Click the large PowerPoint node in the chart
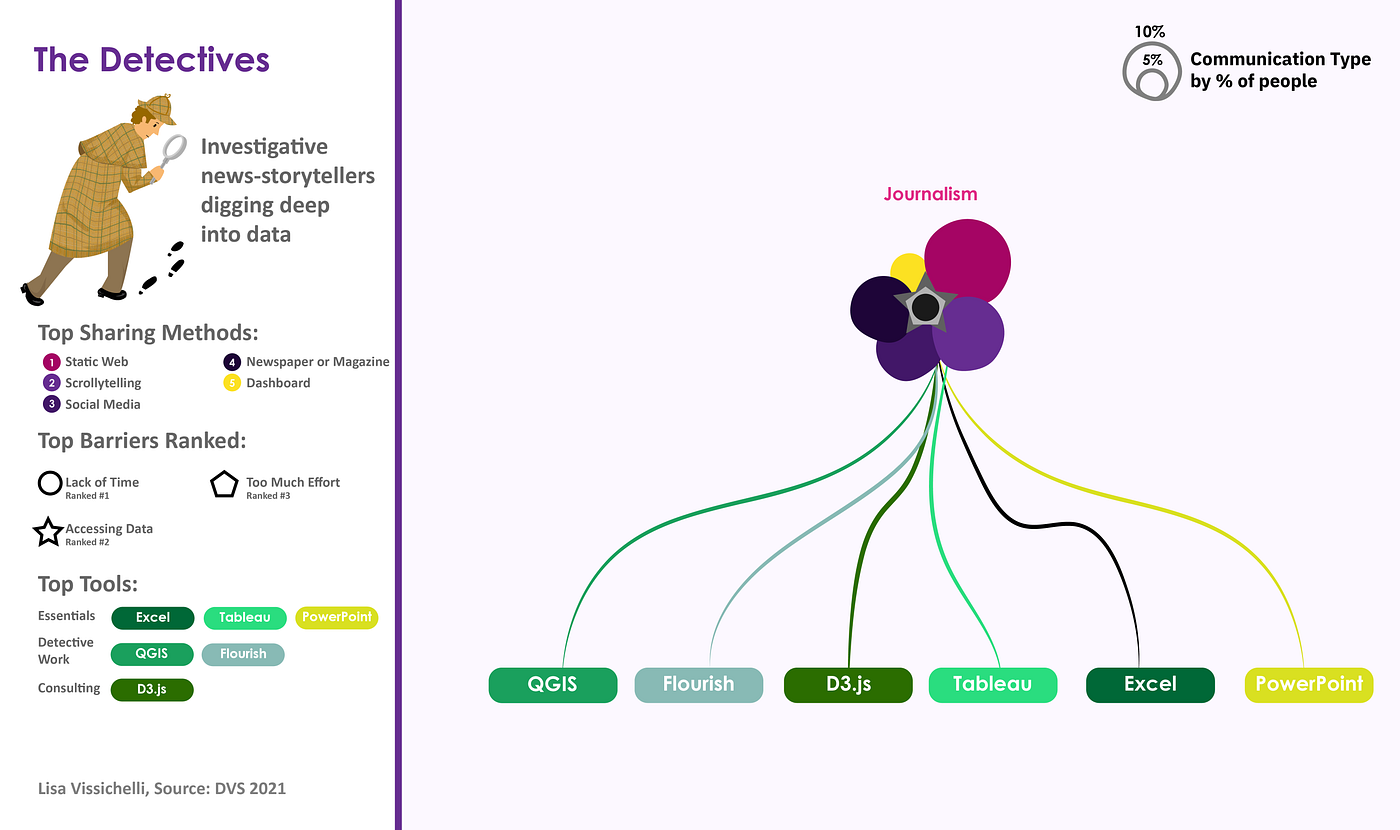The height and width of the screenshot is (830, 1400). (1309, 685)
